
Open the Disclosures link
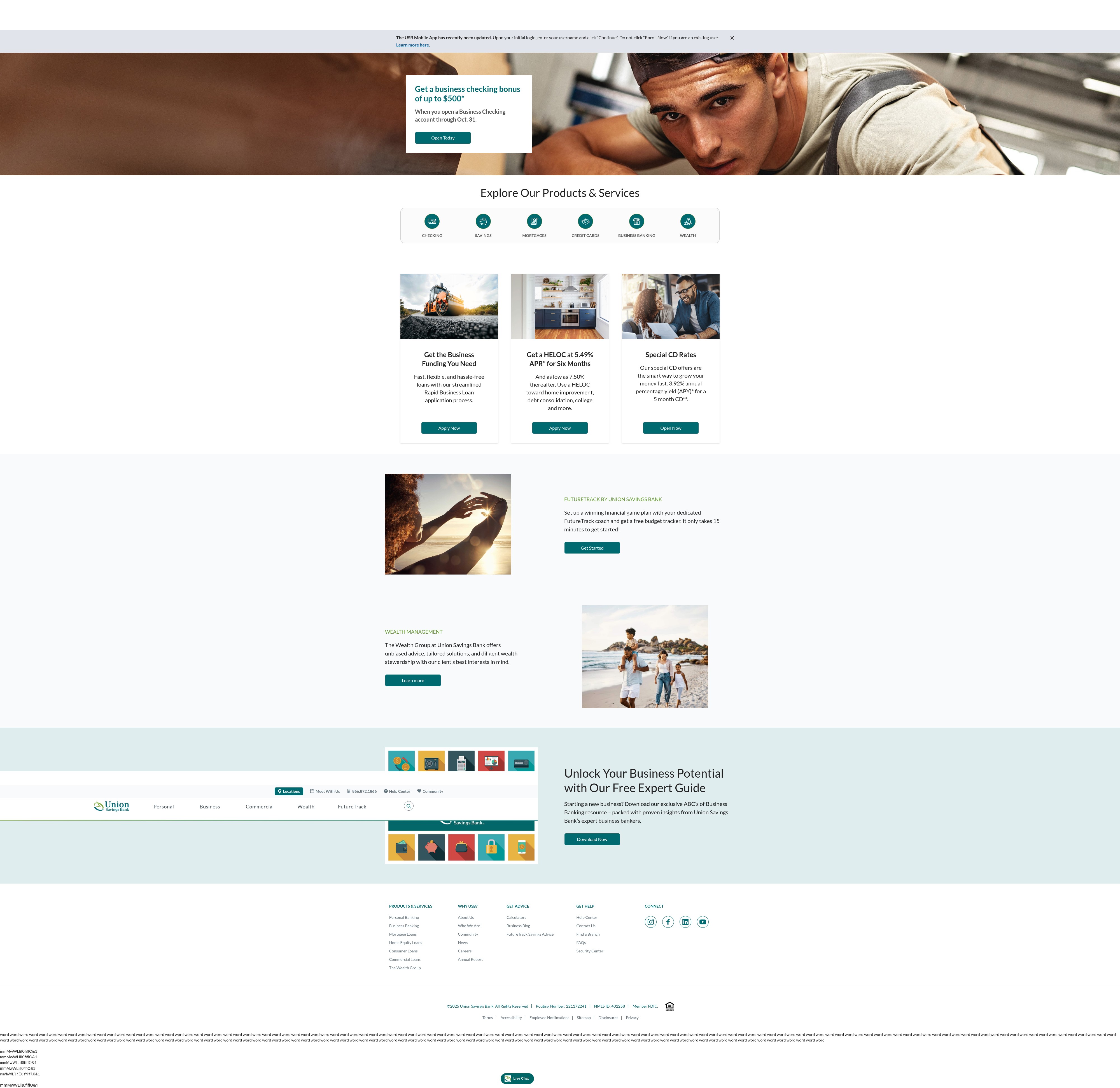click(x=608, y=1018)
